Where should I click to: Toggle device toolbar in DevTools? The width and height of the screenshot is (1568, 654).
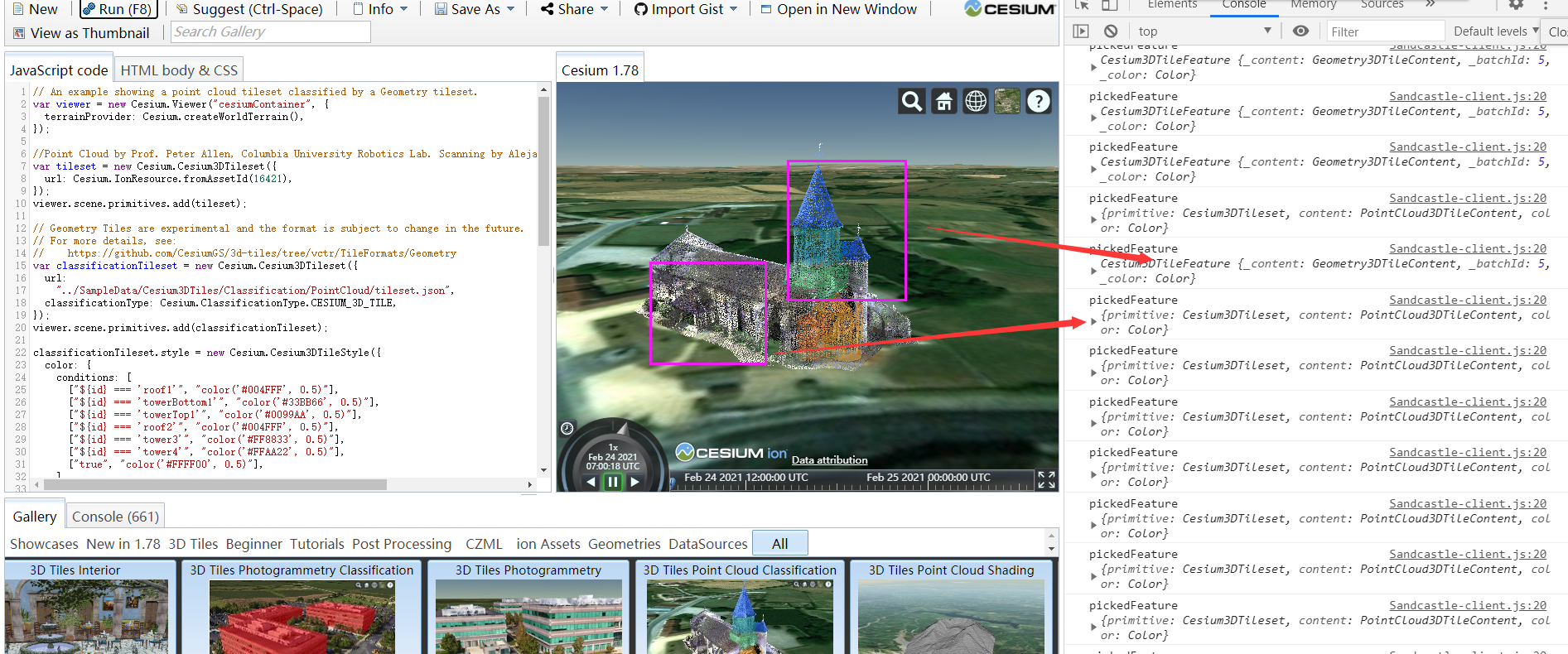[1109, 4]
